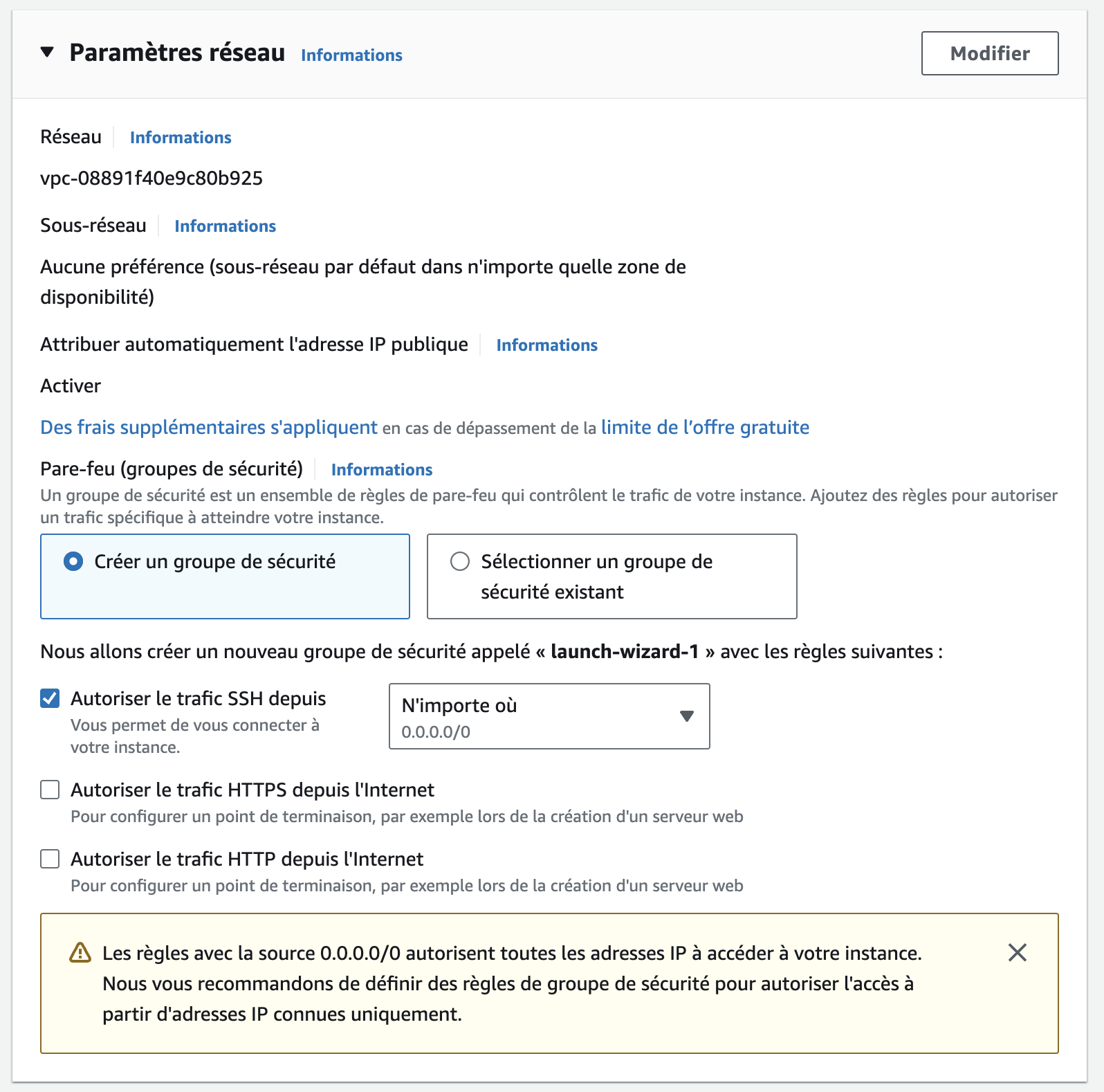Screen dimensions: 1104x1092
Task: Dismiss the 0.0.0.0/0 warning with X icon
Action: 1017,953
